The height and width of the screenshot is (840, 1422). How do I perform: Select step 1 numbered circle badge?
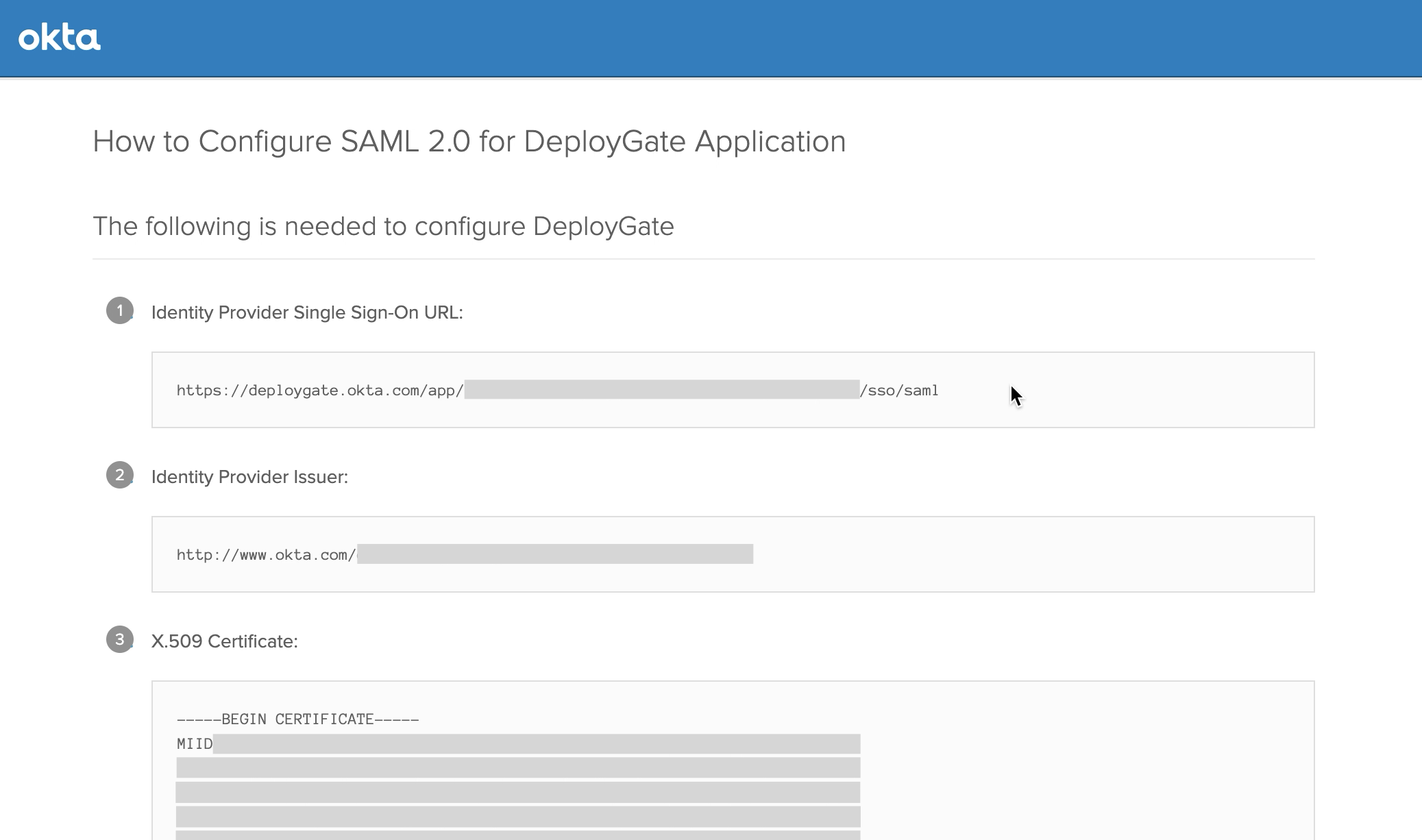point(121,312)
